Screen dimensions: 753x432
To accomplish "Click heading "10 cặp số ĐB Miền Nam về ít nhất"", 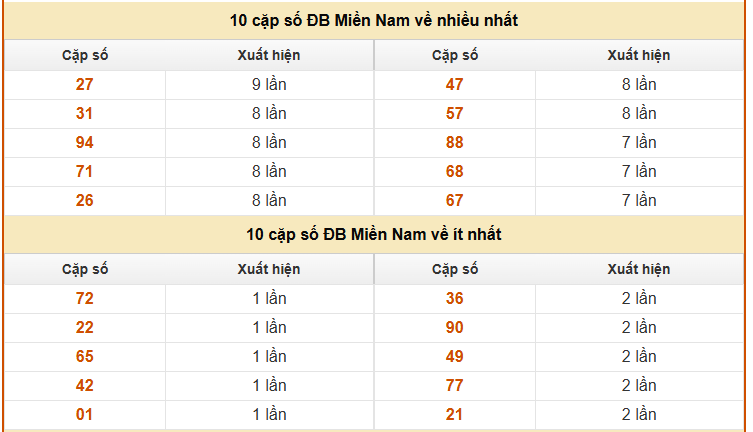I will point(374,235).
